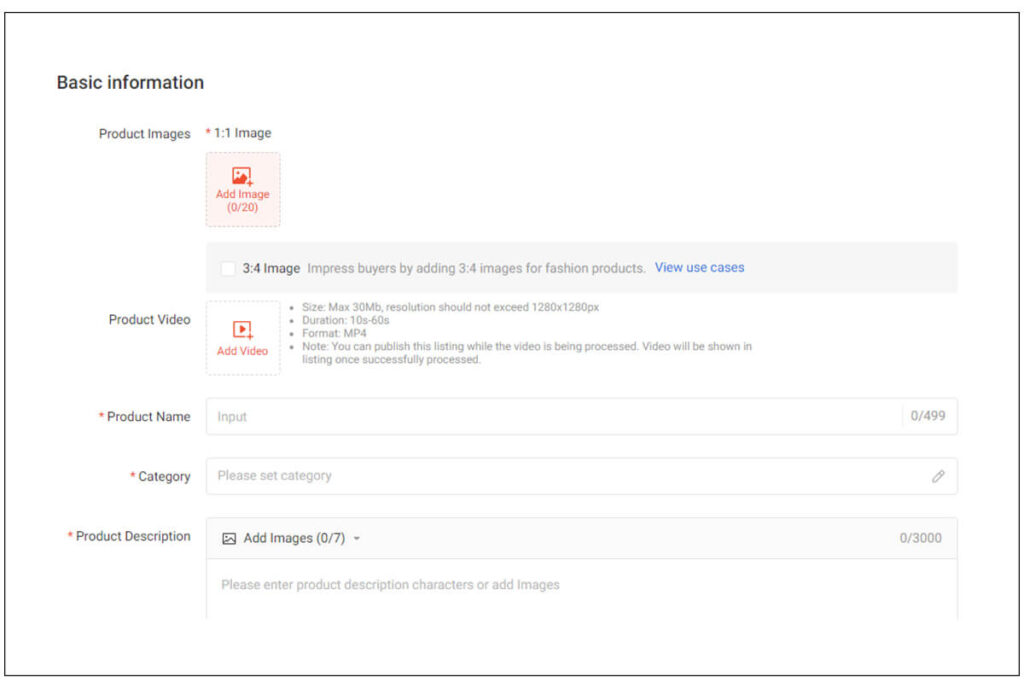
Task: Open the 'Please set category' selector
Action: [x=560, y=476]
